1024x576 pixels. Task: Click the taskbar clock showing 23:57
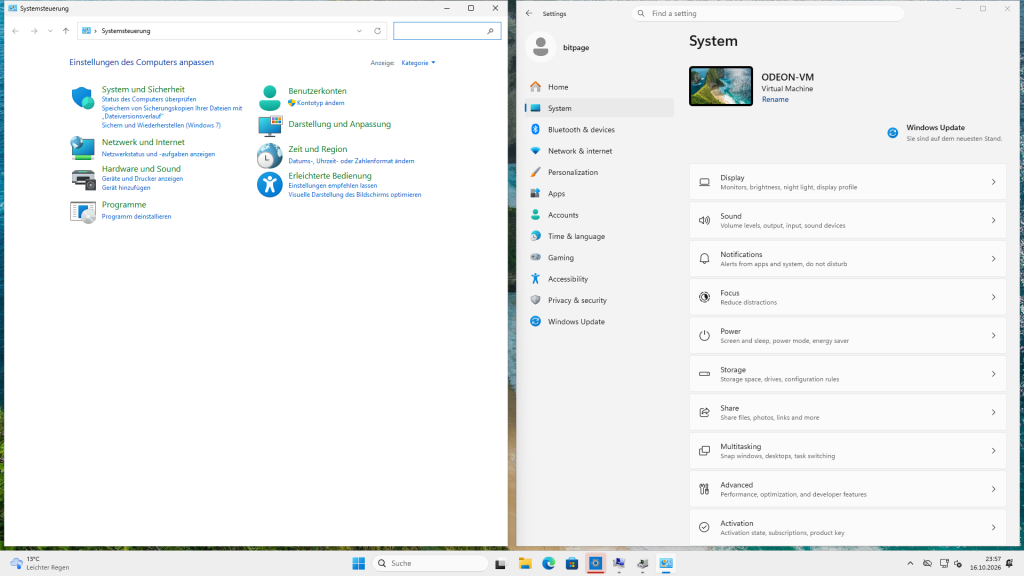pos(985,564)
